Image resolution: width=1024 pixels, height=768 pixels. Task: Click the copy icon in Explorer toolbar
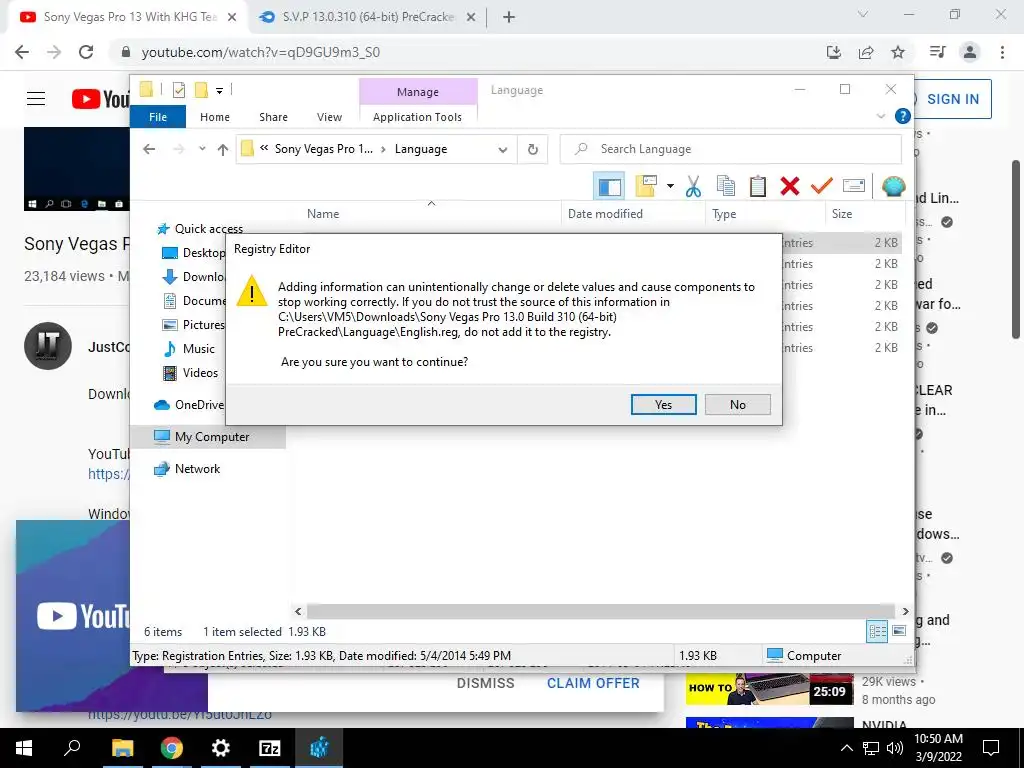point(726,186)
